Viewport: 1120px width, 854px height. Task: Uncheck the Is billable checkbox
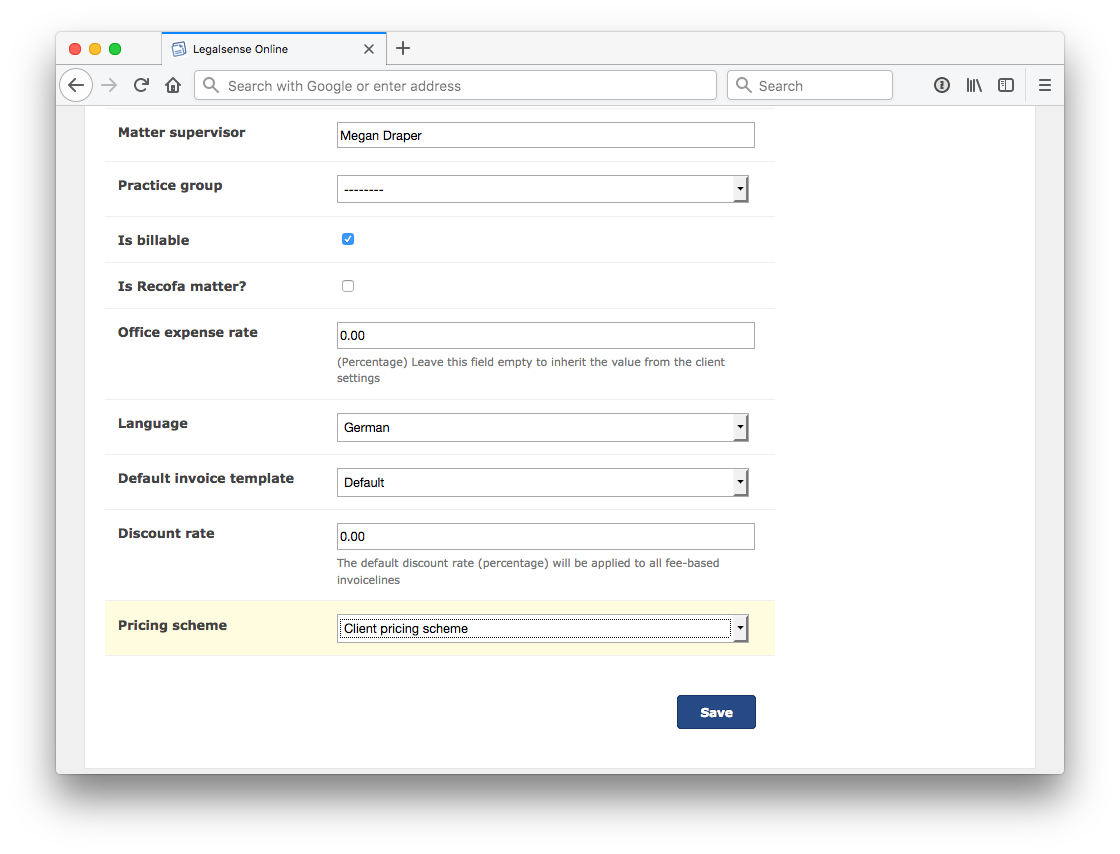click(x=348, y=239)
